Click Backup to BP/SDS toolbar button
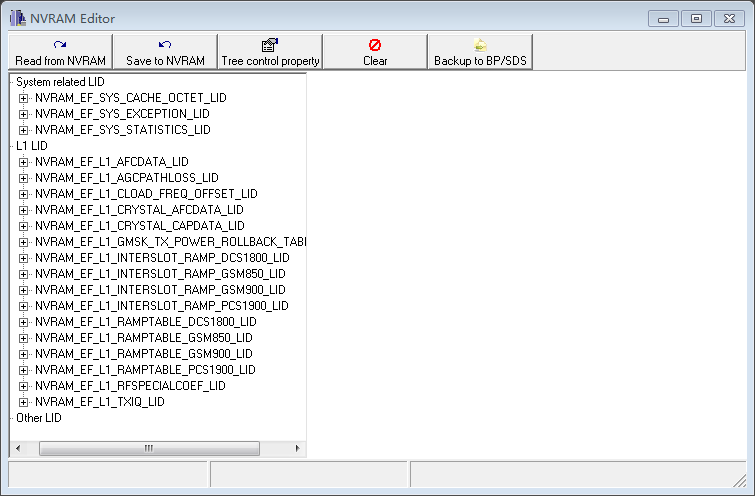Viewport: 755px width, 496px height. point(480,52)
